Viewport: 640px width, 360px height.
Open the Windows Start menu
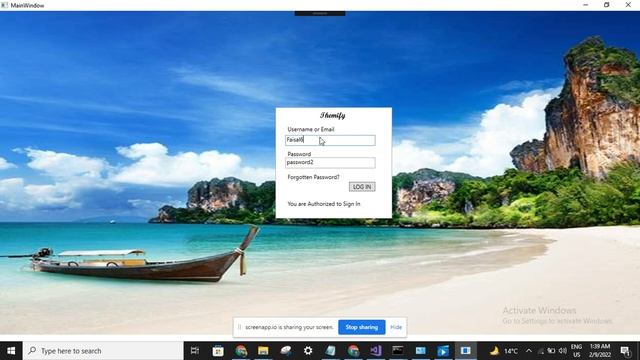(11, 351)
